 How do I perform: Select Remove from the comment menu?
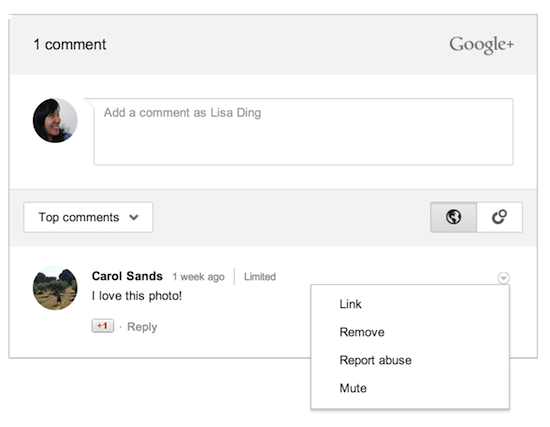click(x=362, y=332)
